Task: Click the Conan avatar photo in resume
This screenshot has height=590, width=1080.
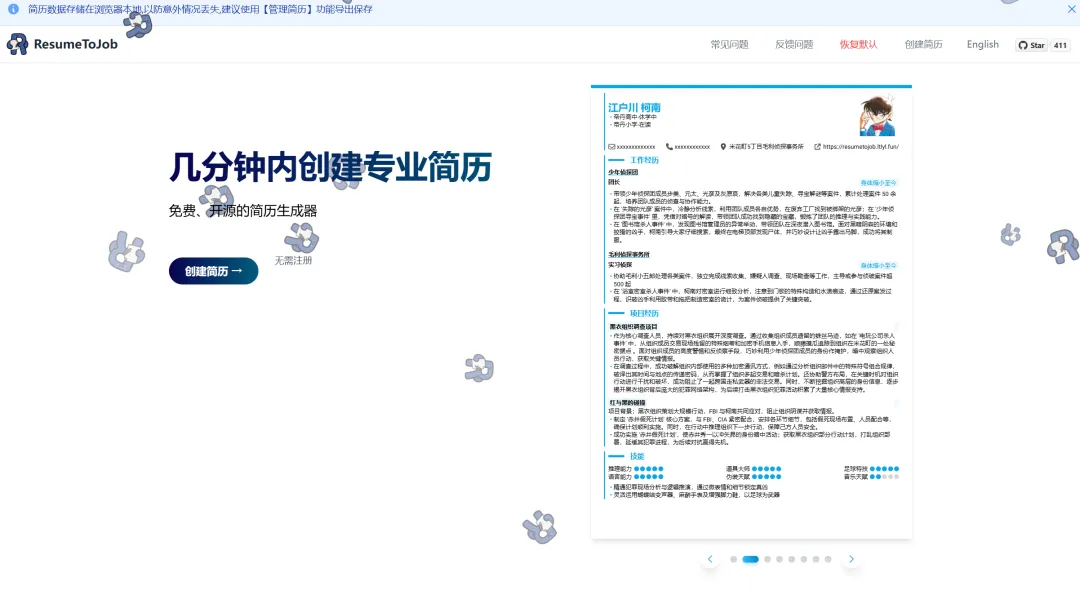Action: point(877,116)
